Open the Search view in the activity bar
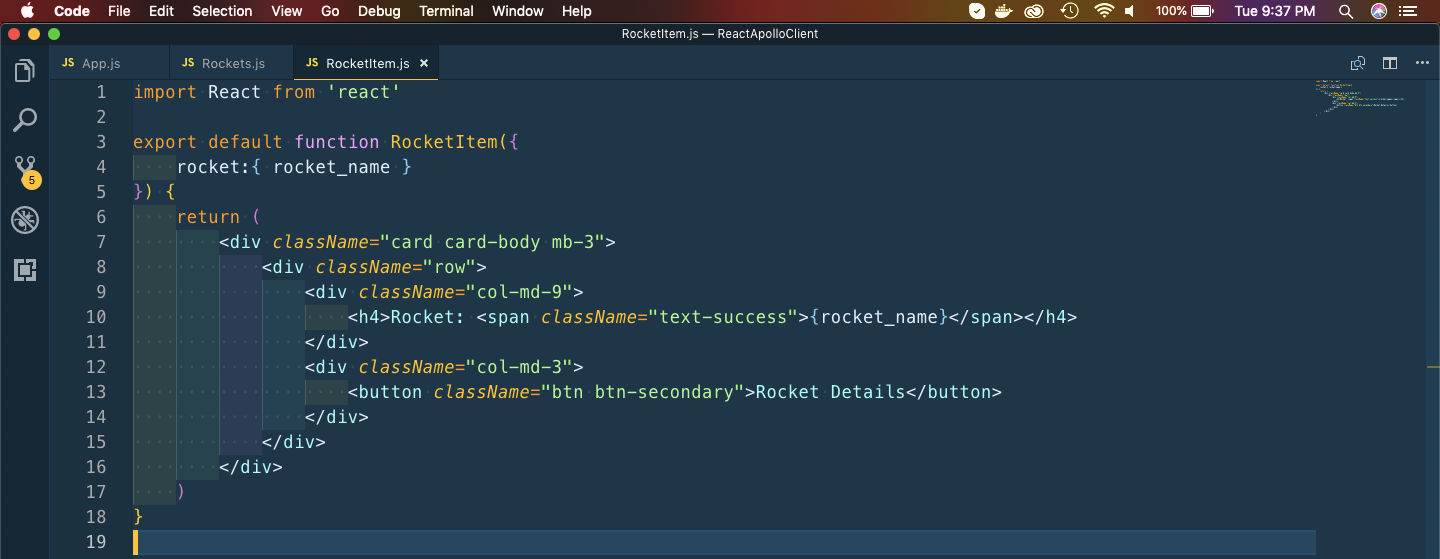The height and width of the screenshot is (559, 1440). coord(25,121)
